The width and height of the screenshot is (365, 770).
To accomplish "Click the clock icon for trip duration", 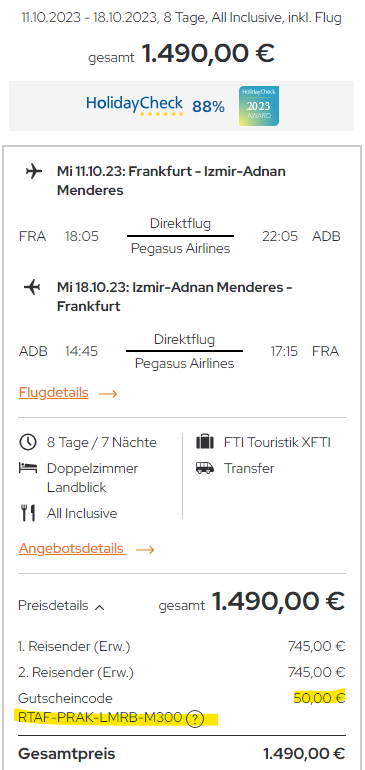I will click(28, 442).
